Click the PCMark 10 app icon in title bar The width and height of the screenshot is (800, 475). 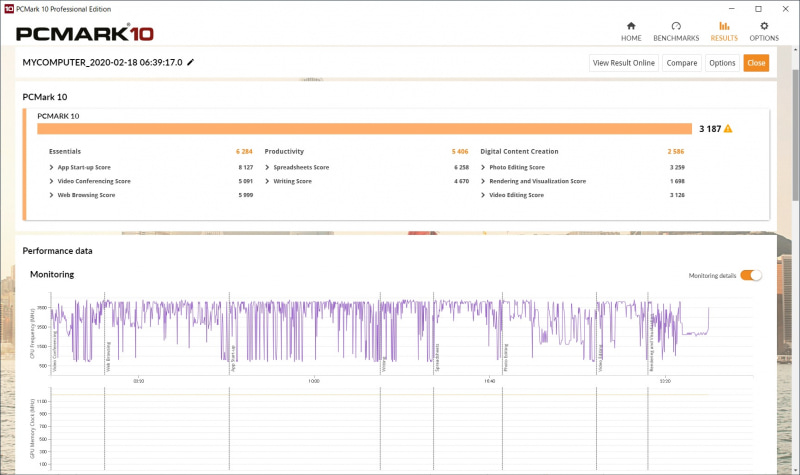point(9,9)
